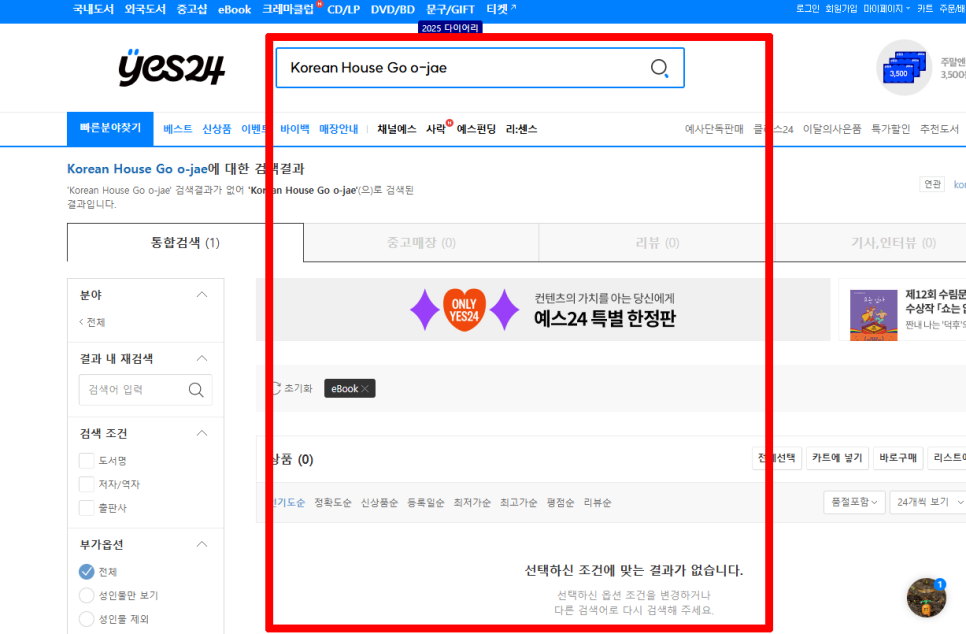Open the 중고샵 top menu
966x634 pixels.
tap(192, 9)
